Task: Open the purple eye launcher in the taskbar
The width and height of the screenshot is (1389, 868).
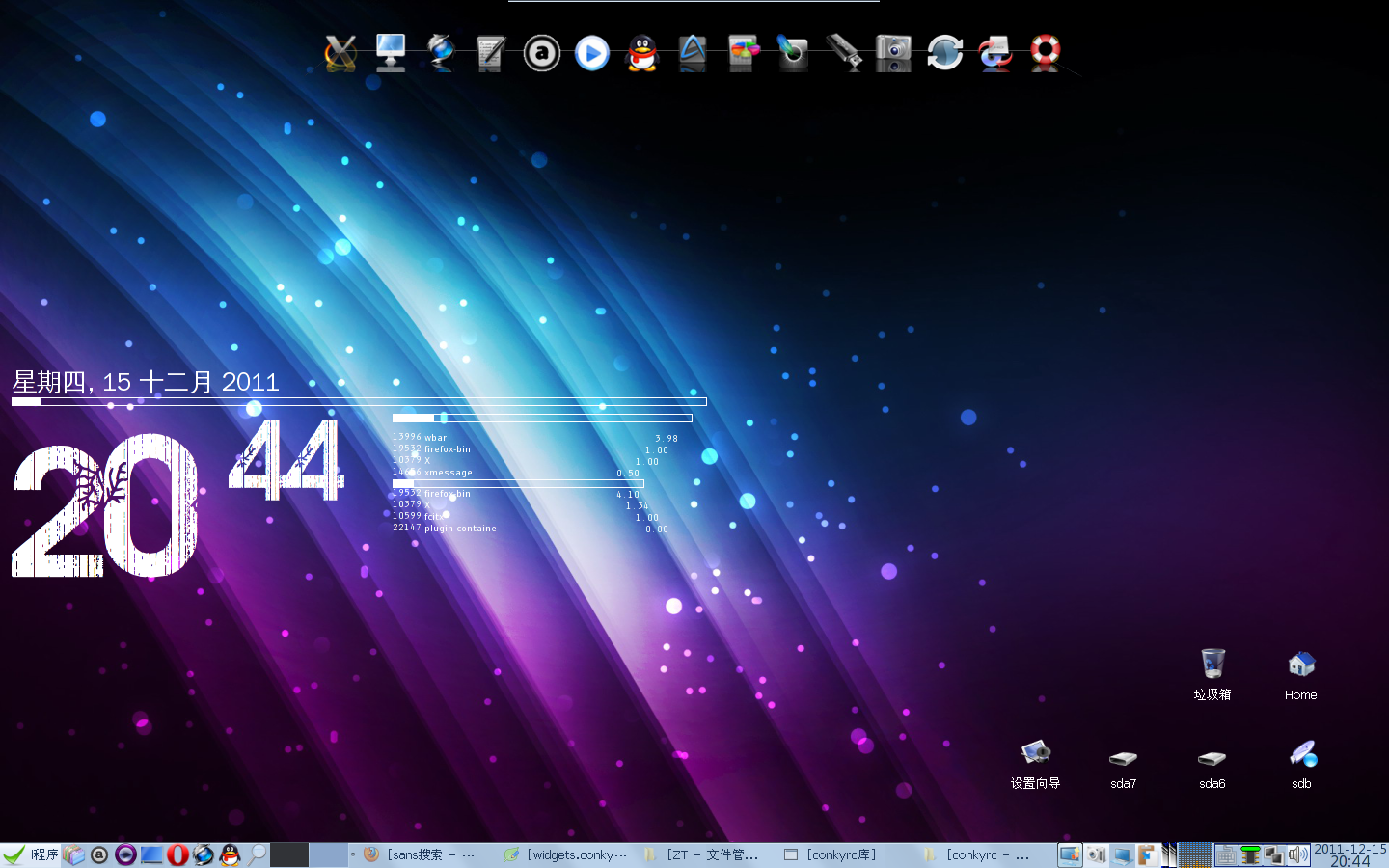Action: [x=125, y=854]
